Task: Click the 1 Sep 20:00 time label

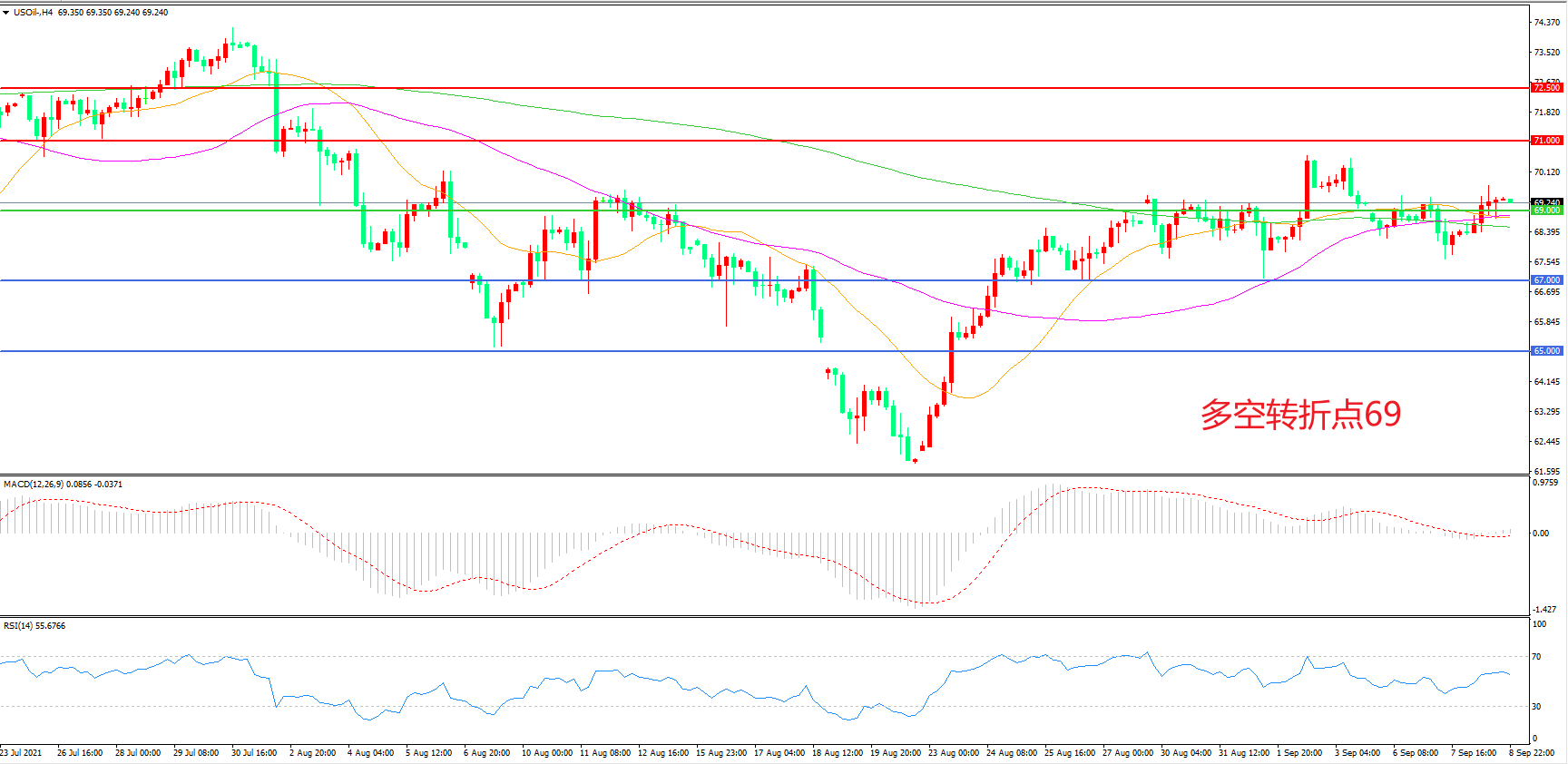Action: coord(1299,753)
